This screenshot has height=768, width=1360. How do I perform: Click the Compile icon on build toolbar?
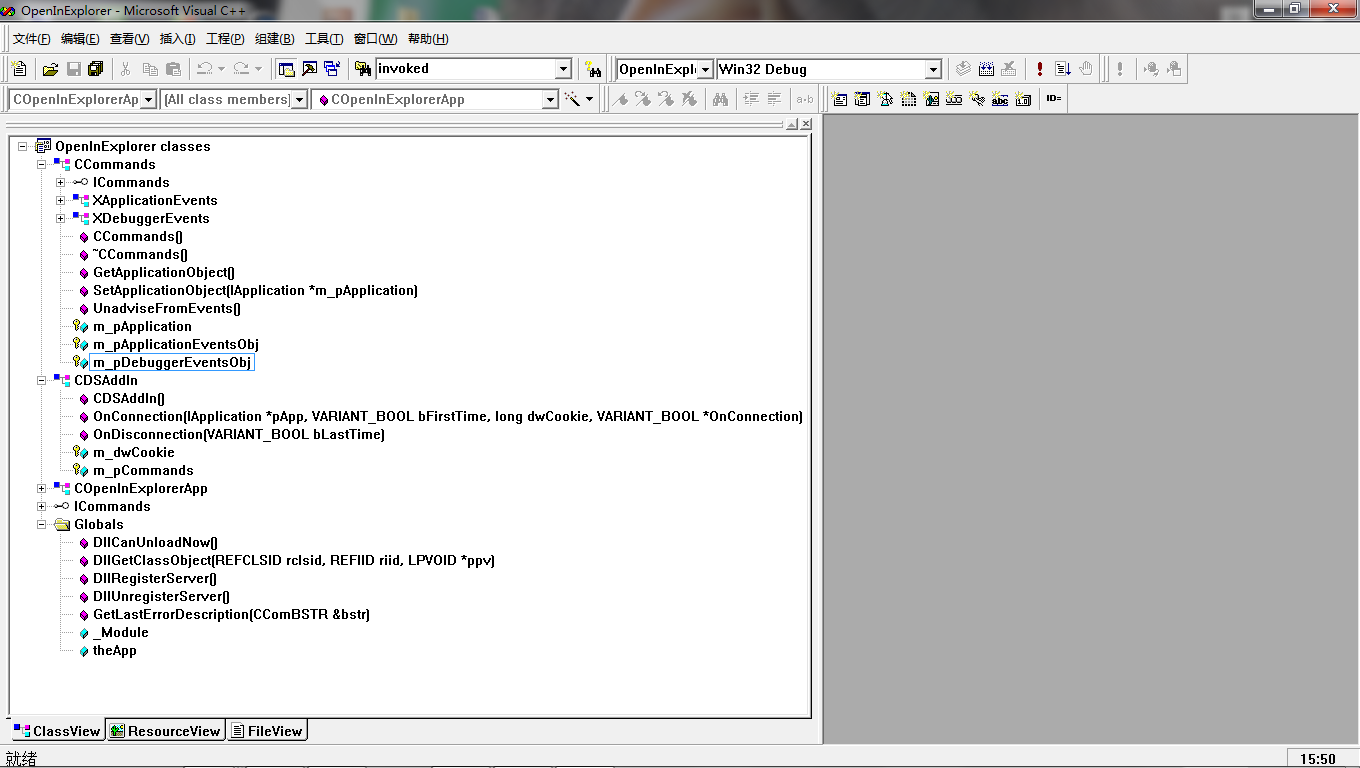963,69
